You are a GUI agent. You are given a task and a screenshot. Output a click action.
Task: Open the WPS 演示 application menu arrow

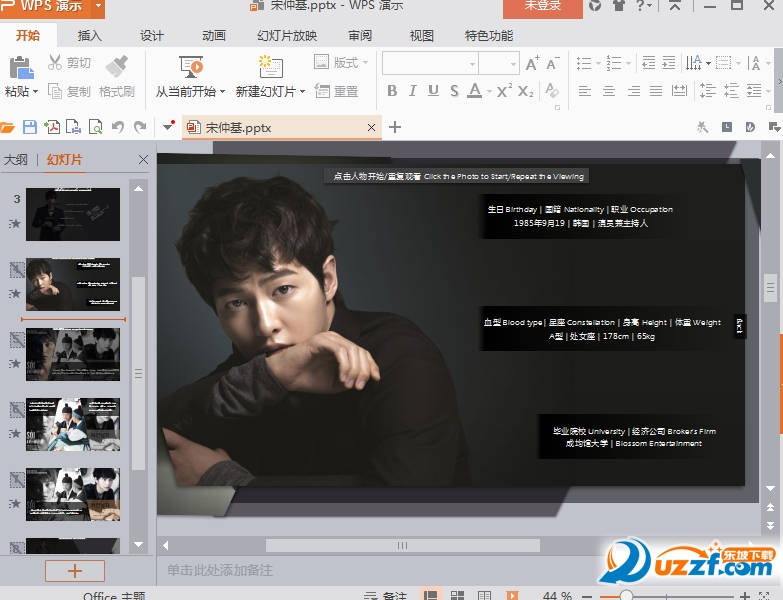(98, 5)
